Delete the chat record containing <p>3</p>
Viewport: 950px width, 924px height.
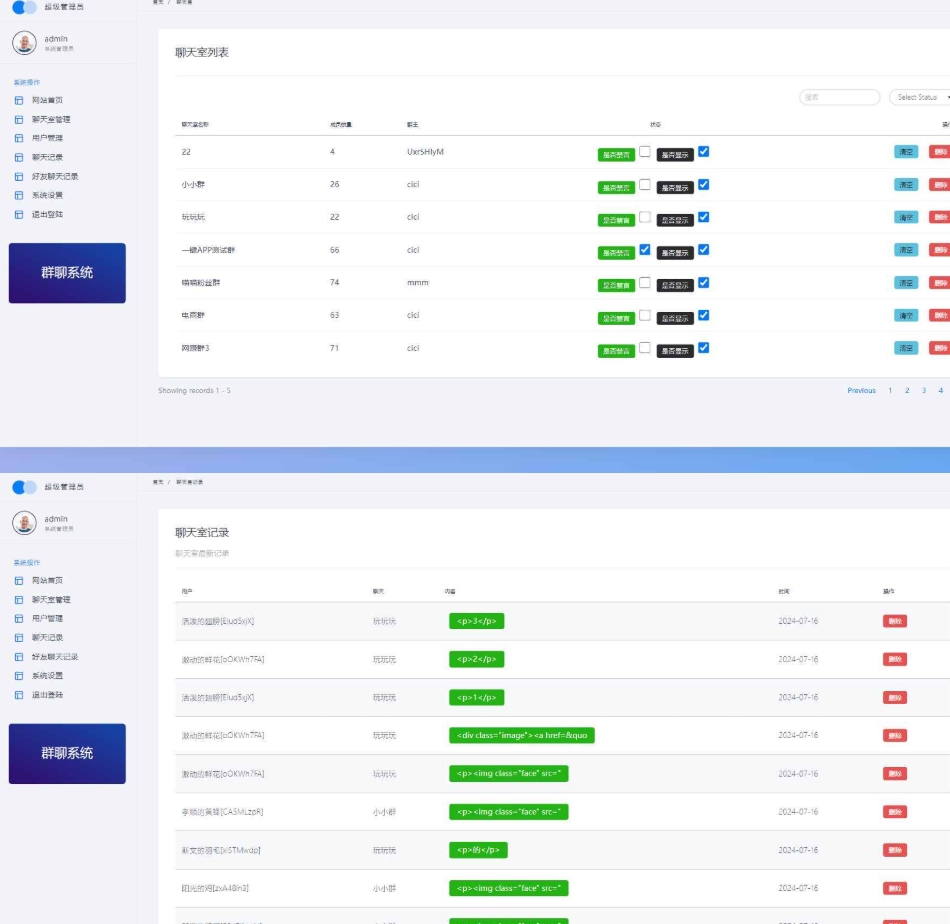click(x=894, y=621)
